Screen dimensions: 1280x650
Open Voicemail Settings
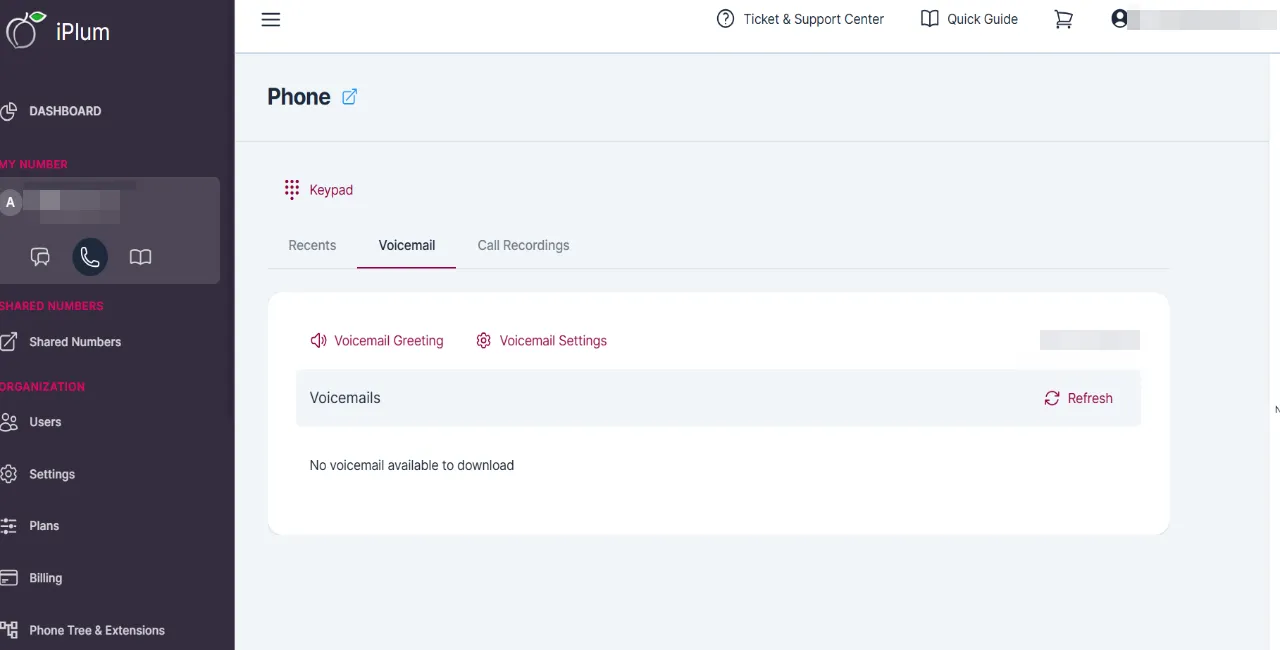(541, 341)
